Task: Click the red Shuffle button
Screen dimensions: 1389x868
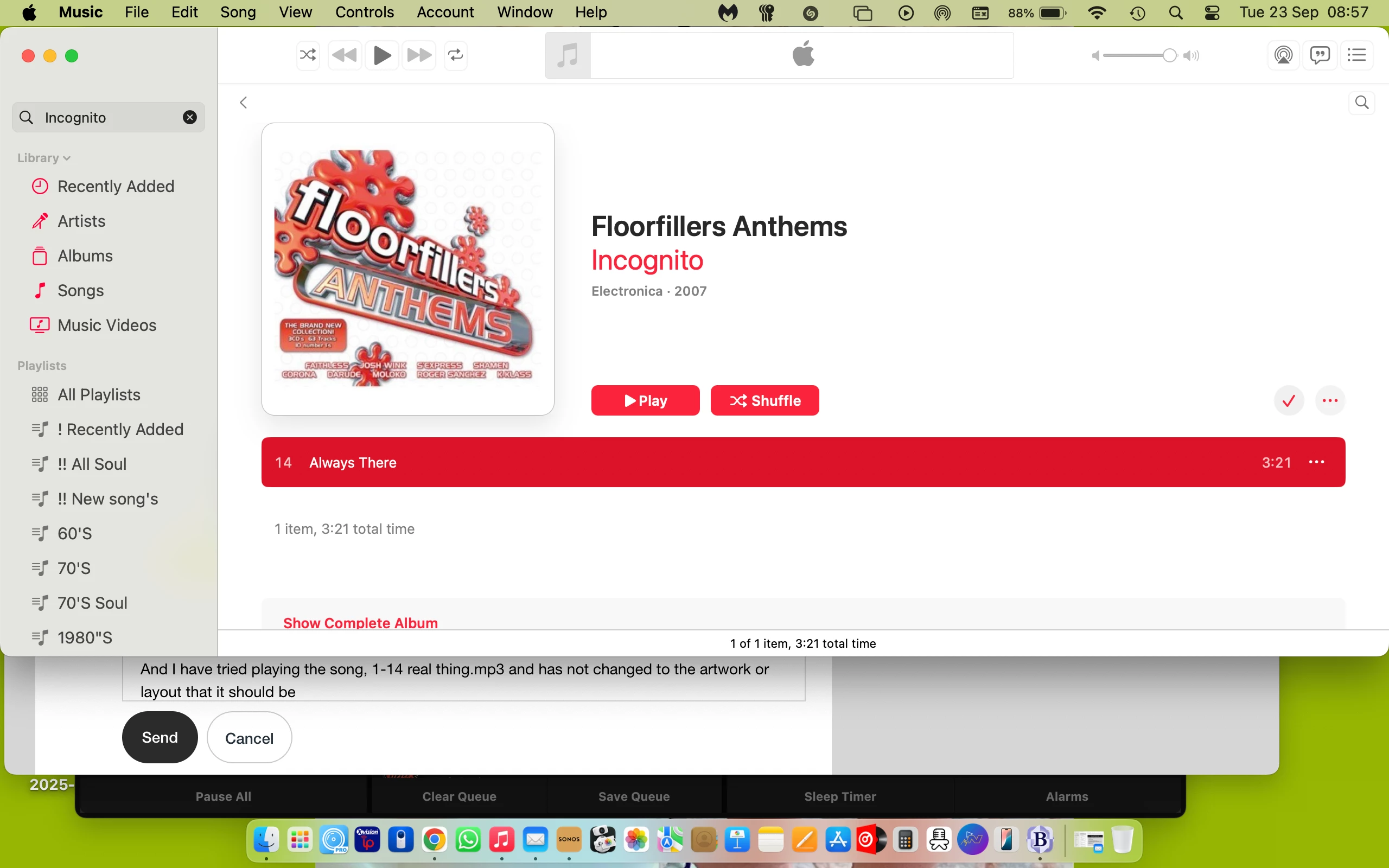Action: pyautogui.click(x=764, y=400)
